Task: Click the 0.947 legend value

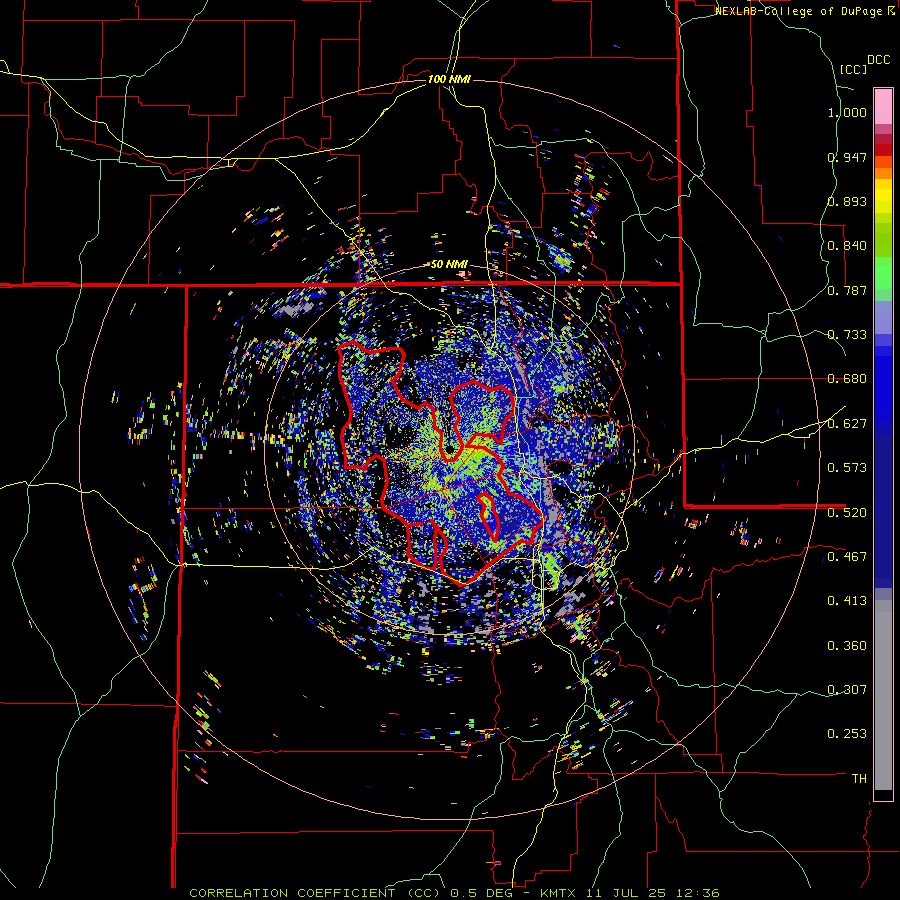Action: [x=847, y=157]
